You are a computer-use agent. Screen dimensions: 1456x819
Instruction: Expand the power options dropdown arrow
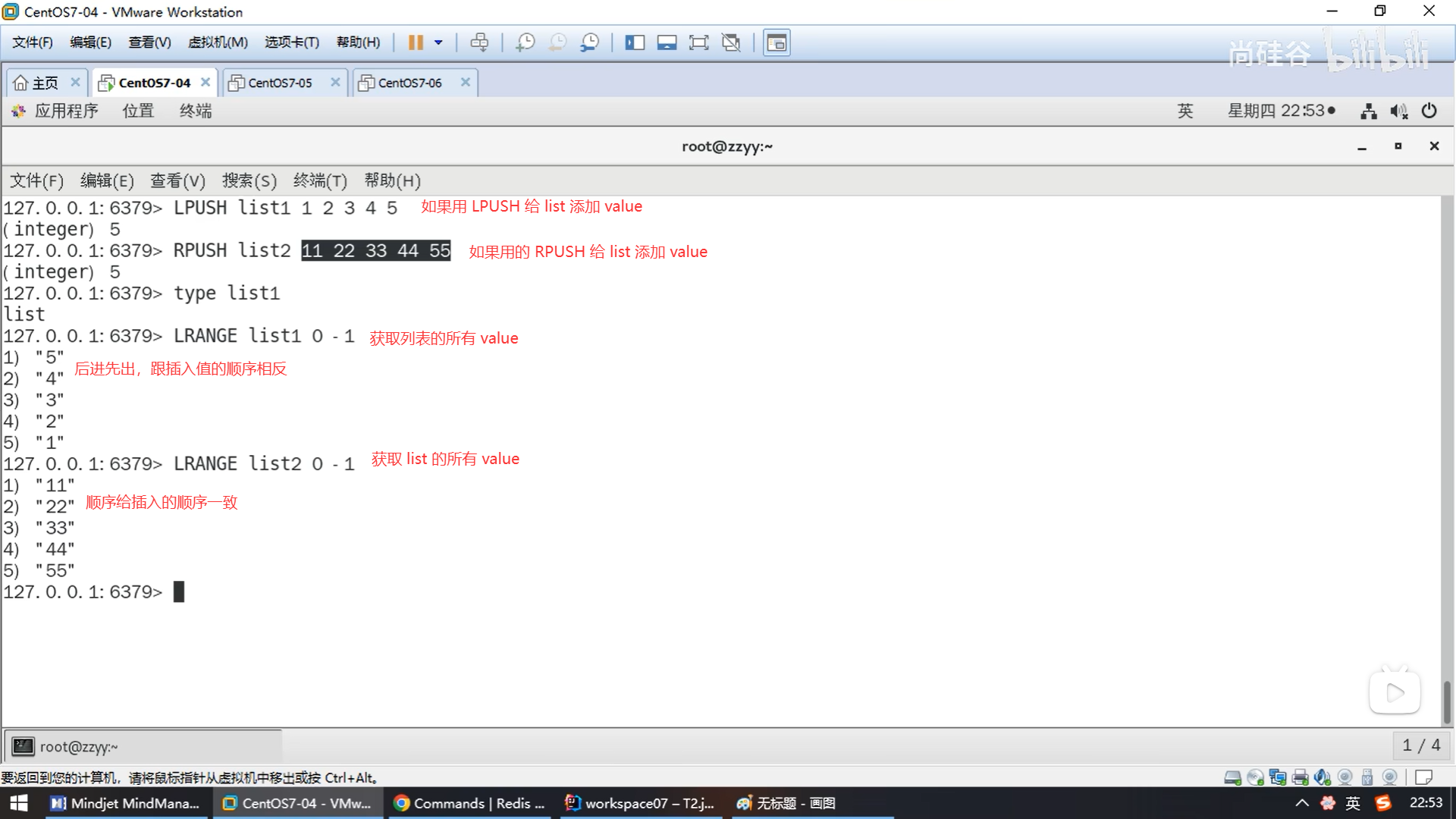click(x=438, y=42)
